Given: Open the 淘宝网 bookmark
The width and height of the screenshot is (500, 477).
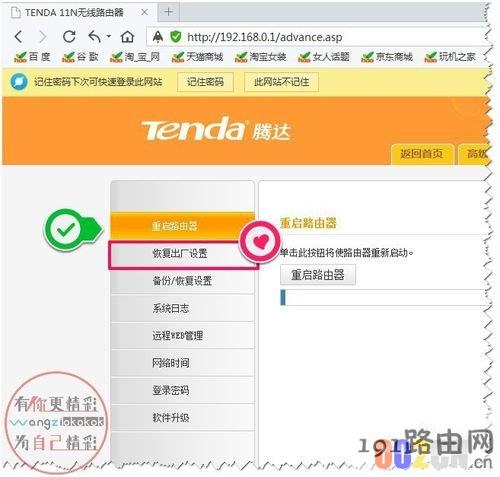Looking at the screenshot, I should click(135, 57).
